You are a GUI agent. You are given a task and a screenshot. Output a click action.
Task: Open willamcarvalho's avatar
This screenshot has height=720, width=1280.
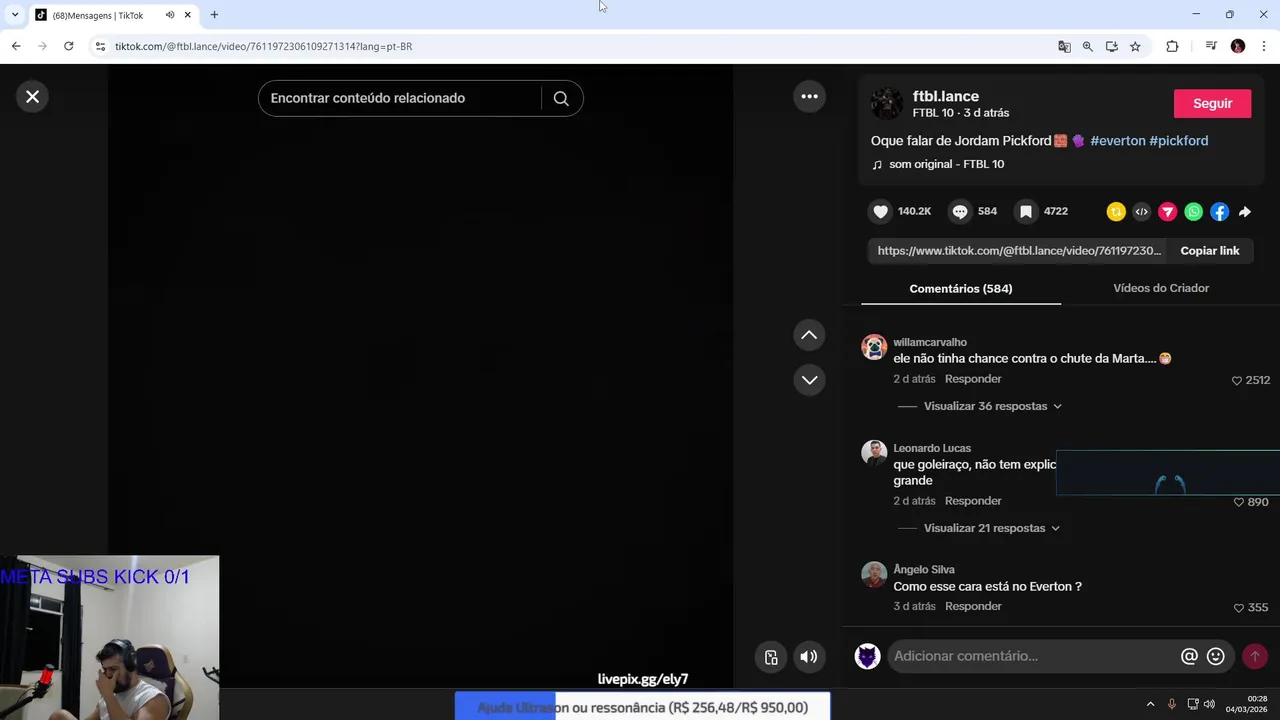pos(874,347)
